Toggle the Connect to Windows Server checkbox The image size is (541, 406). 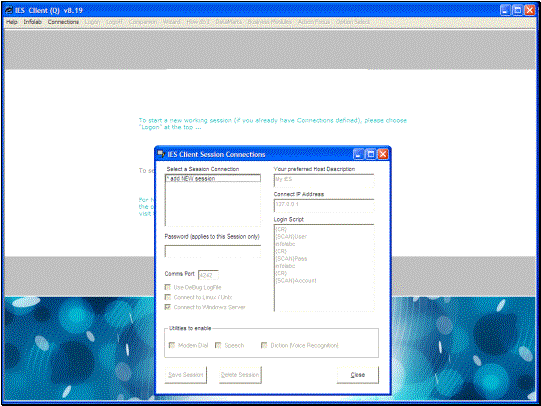click(x=168, y=307)
